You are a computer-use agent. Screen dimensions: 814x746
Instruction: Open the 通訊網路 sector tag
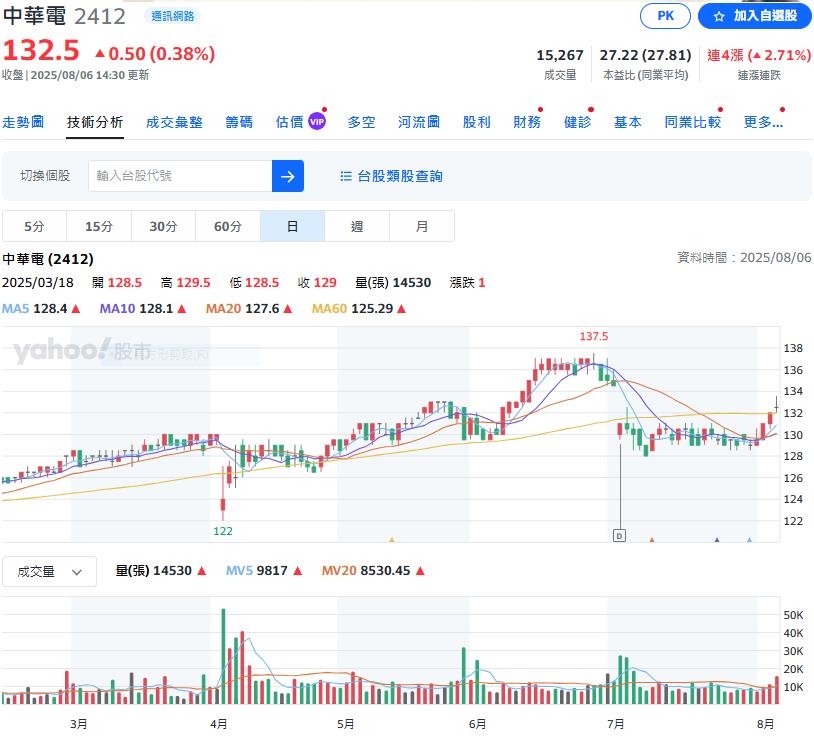pyautogui.click(x=172, y=16)
